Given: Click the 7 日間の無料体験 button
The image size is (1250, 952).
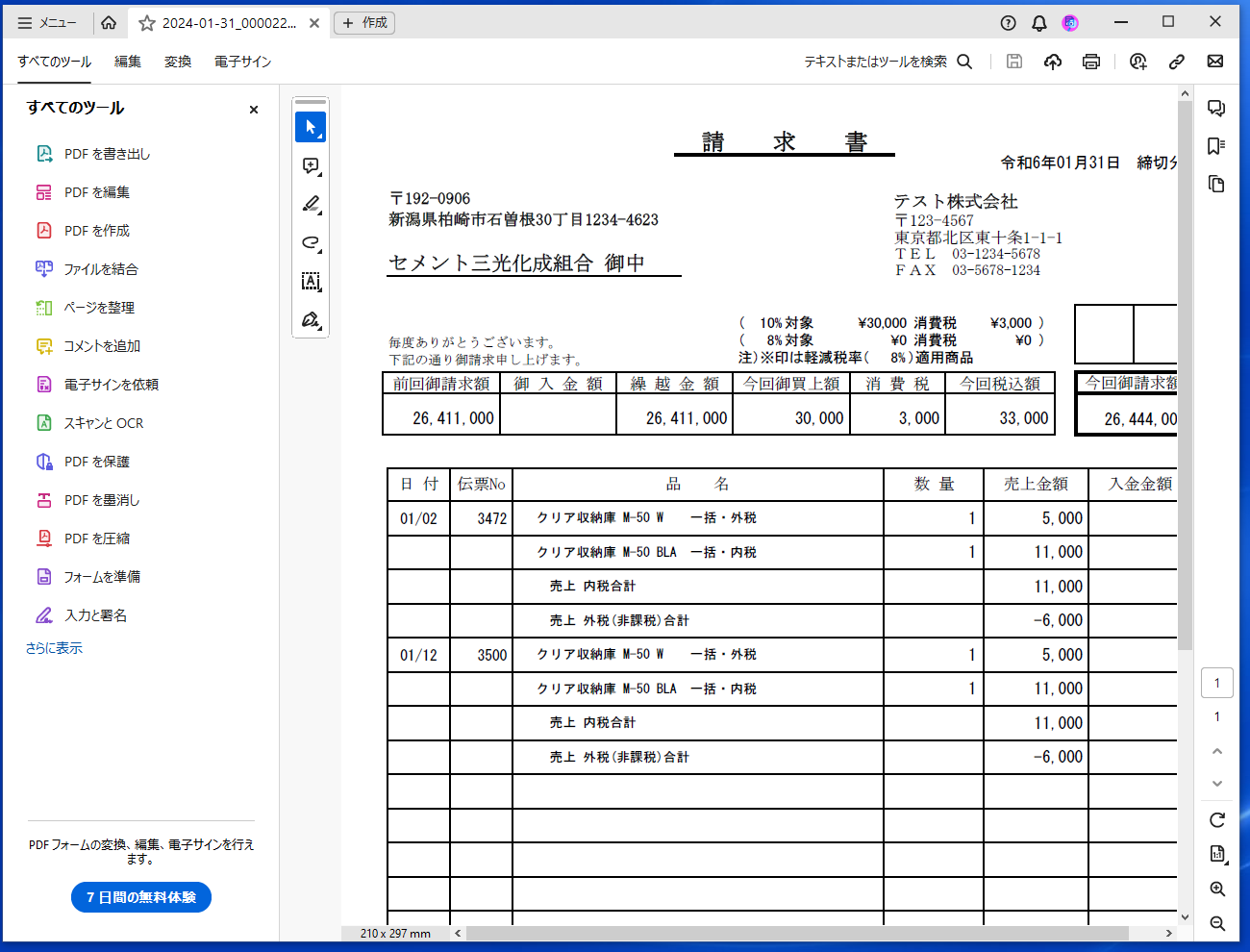Looking at the screenshot, I should pos(141,897).
